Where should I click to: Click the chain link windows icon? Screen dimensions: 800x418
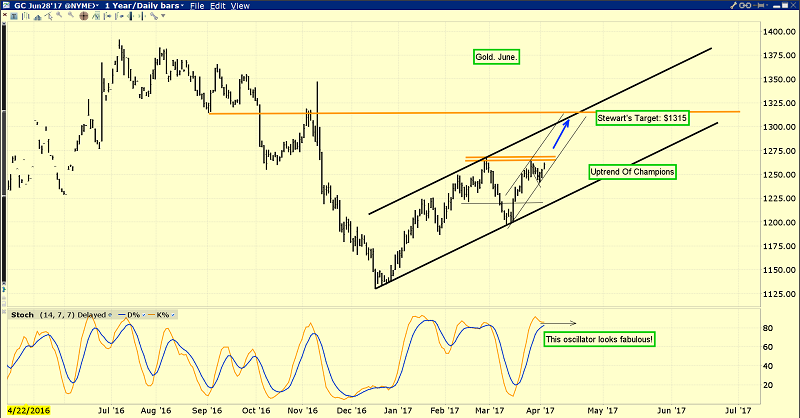[x=745, y=5]
